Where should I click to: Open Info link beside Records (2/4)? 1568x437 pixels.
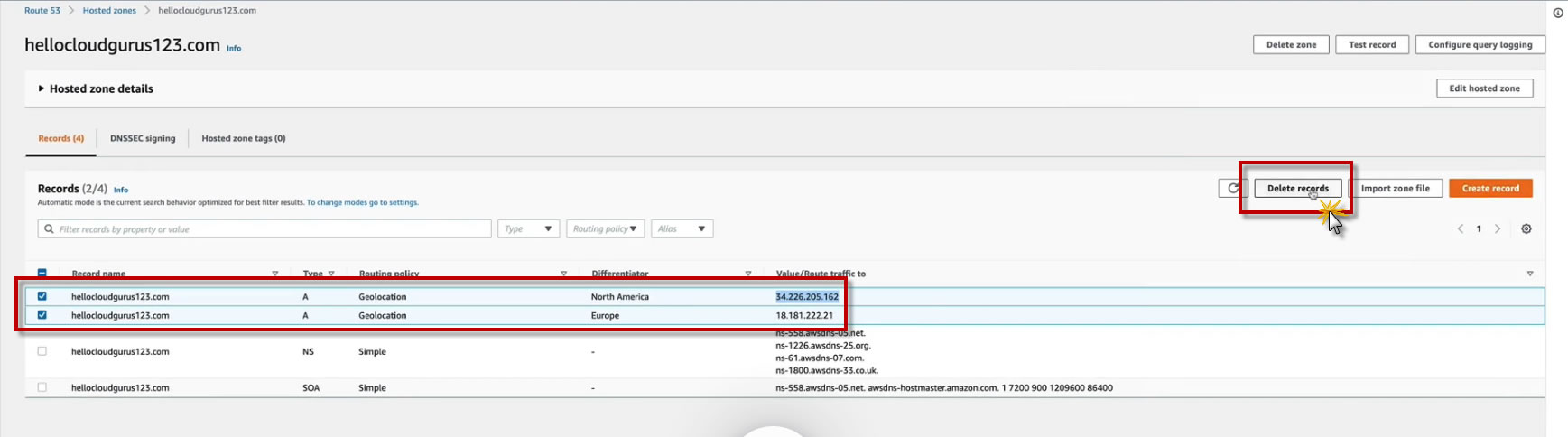click(x=121, y=191)
